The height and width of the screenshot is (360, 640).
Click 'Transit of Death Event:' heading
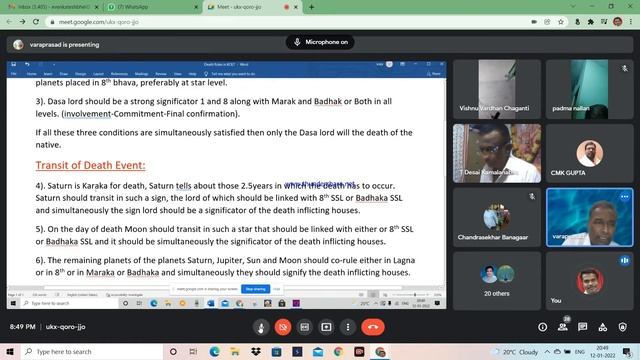[90, 165]
